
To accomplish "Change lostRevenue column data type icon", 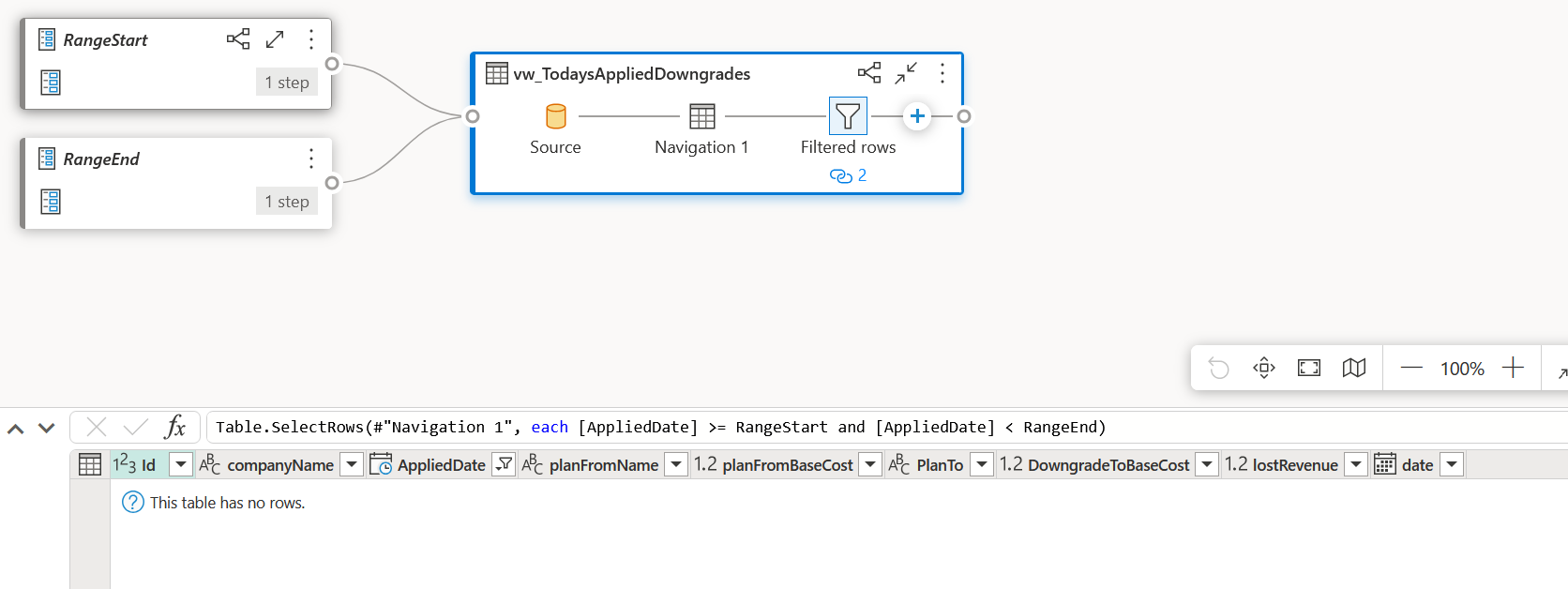I will click(1236, 464).
